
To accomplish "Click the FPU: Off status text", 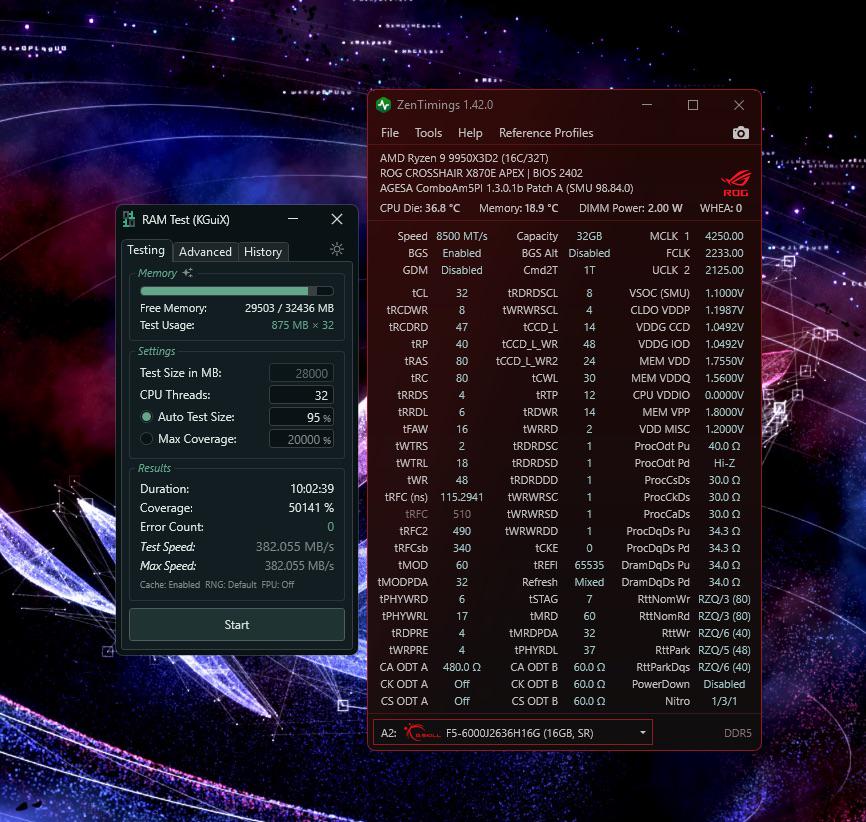I will coord(278,584).
